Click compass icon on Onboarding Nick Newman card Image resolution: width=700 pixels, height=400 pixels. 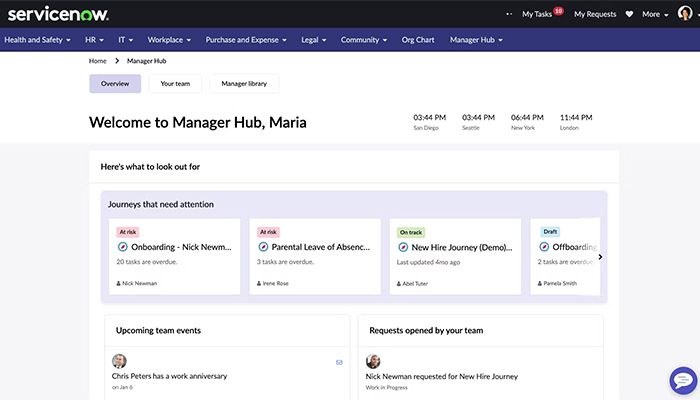[x=122, y=247]
